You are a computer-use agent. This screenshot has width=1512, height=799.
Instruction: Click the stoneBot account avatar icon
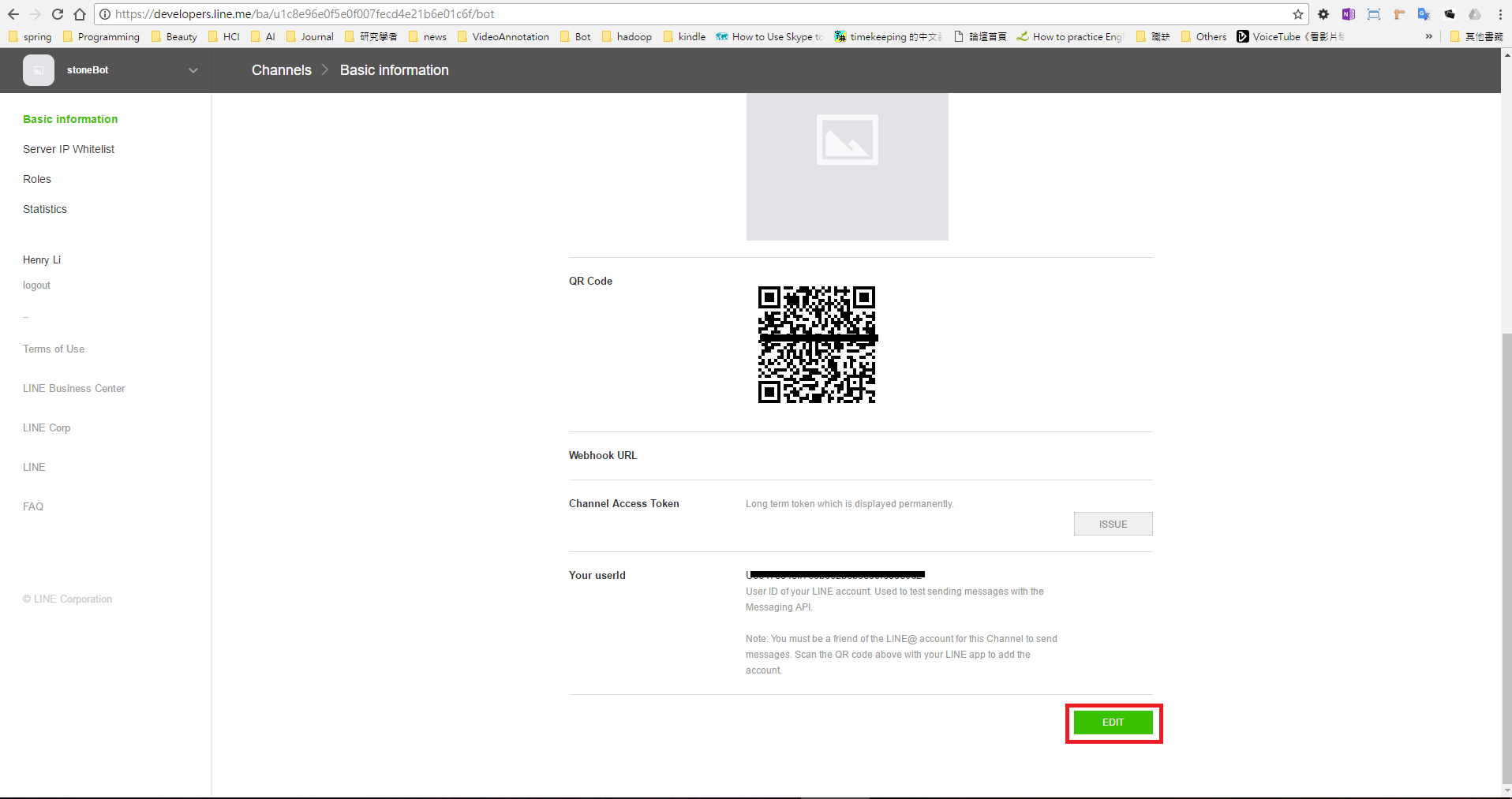pos(39,70)
